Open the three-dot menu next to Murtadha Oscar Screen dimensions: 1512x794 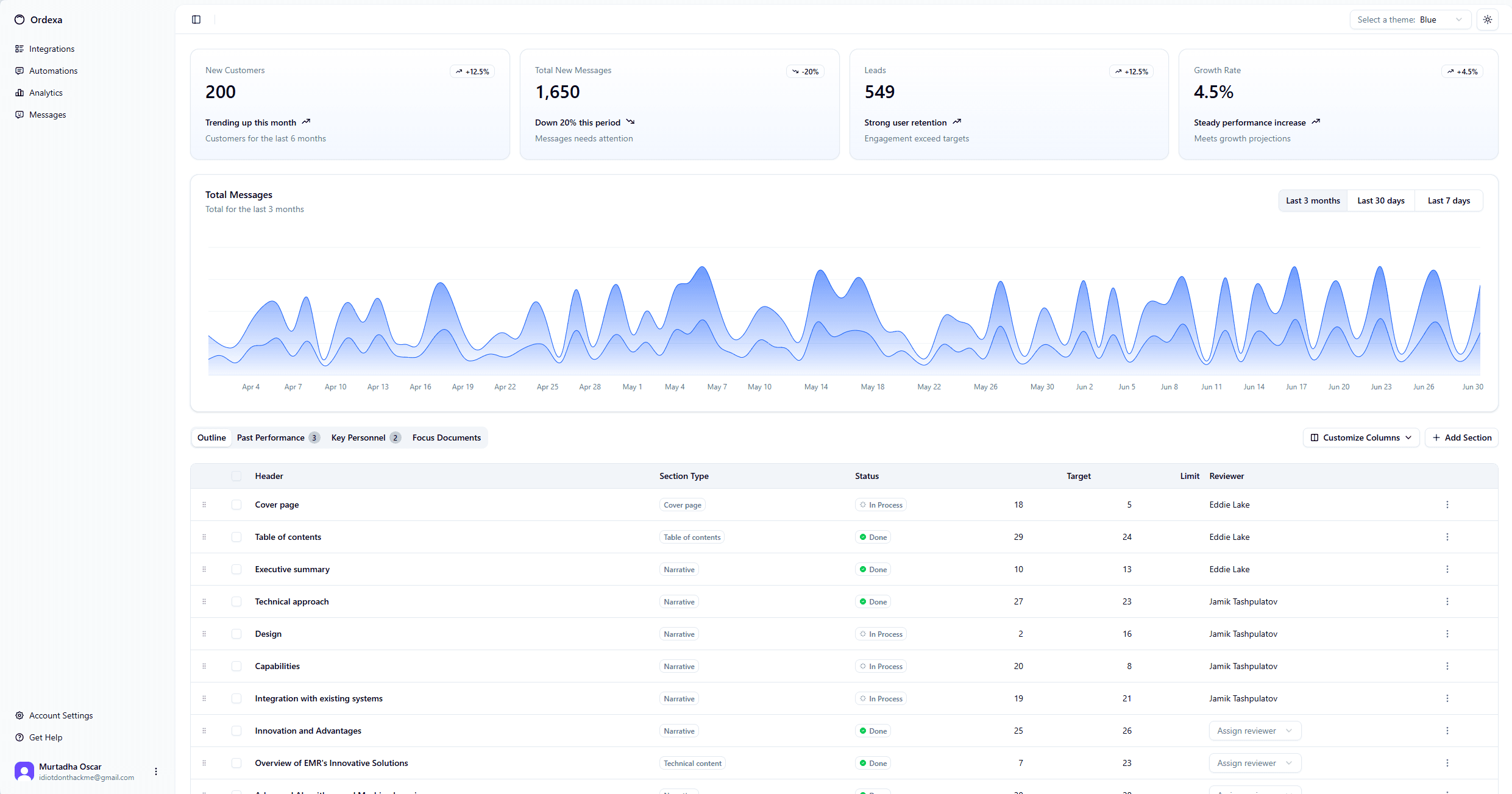coord(155,771)
